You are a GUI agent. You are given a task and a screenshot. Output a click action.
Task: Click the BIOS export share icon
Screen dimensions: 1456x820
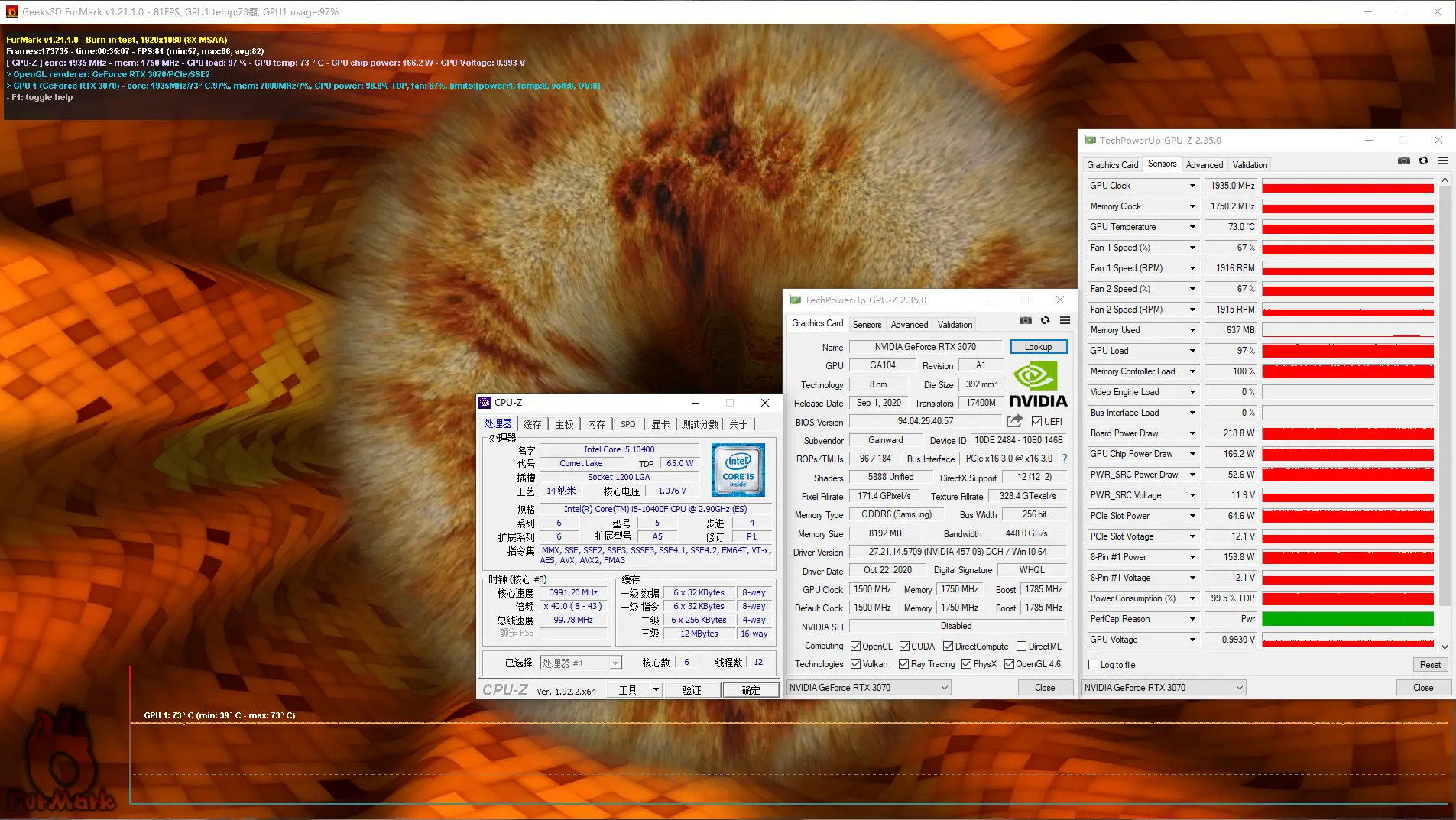(x=1014, y=421)
